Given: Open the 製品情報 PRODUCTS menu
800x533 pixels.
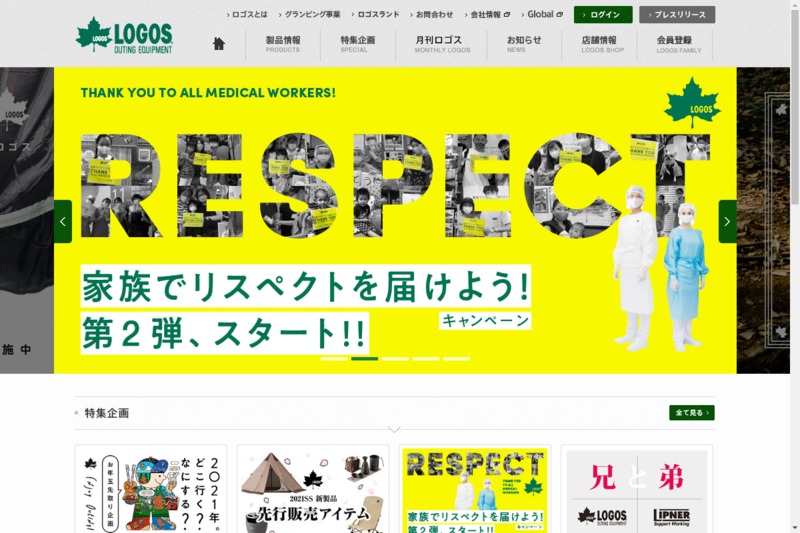Looking at the screenshot, I should (x=283, y=44).
